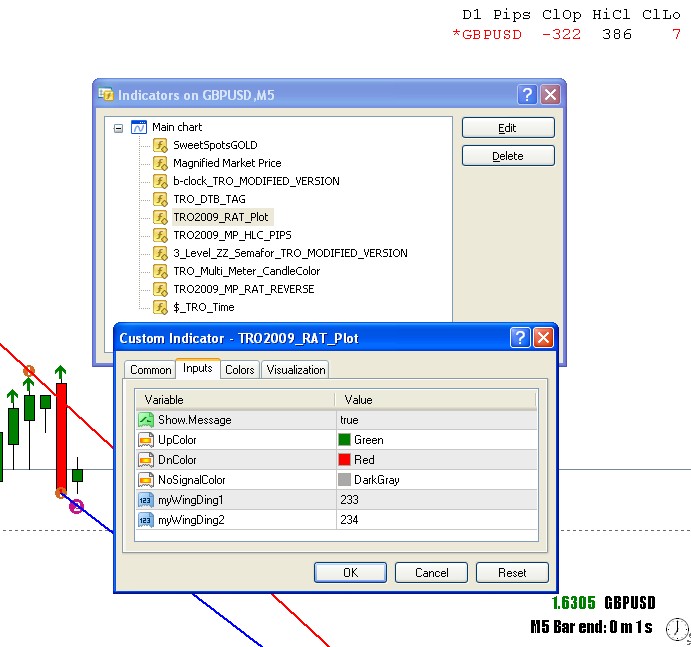Close the Custom Indicator dialog
Screen dimensions: 691x647
coord(543,338)
